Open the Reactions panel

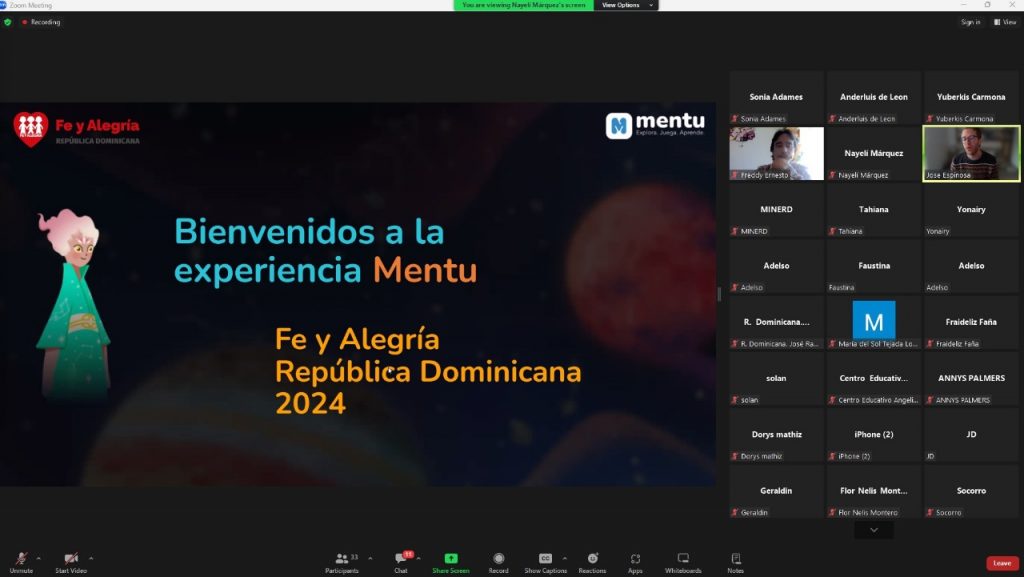pyautogui.click(x=592, y=560)
